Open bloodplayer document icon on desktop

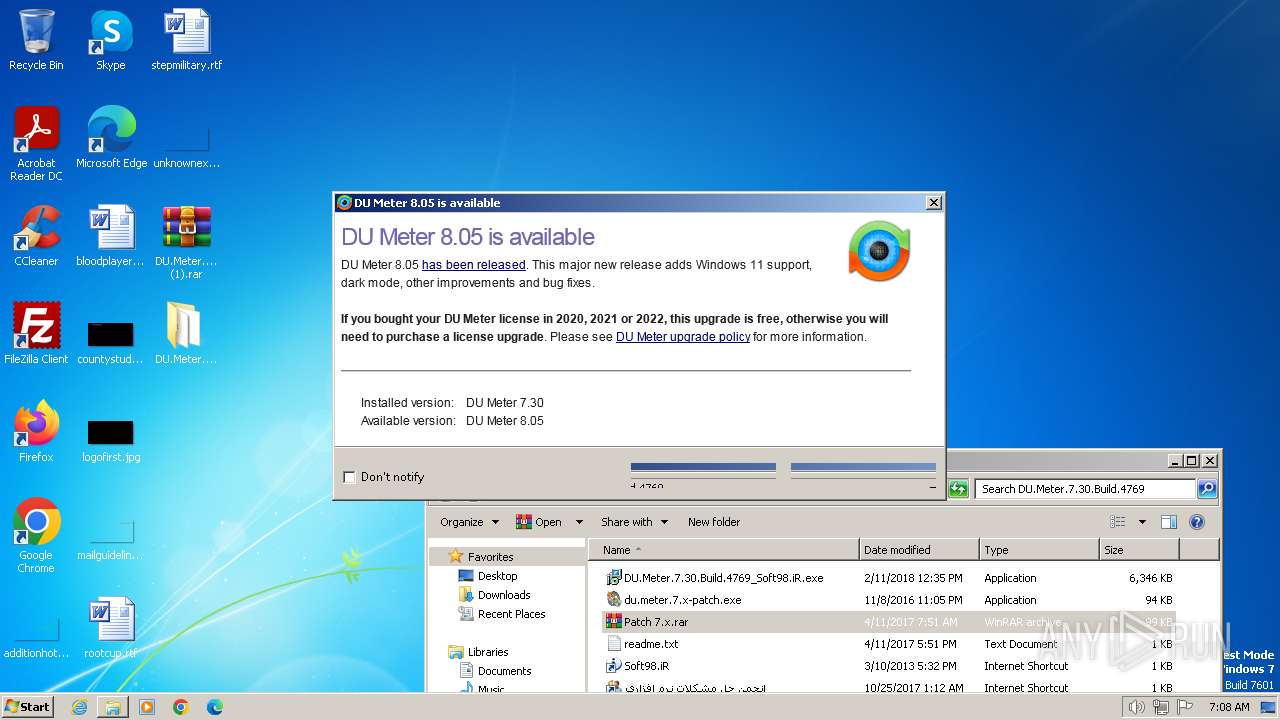tap(110, 236)
